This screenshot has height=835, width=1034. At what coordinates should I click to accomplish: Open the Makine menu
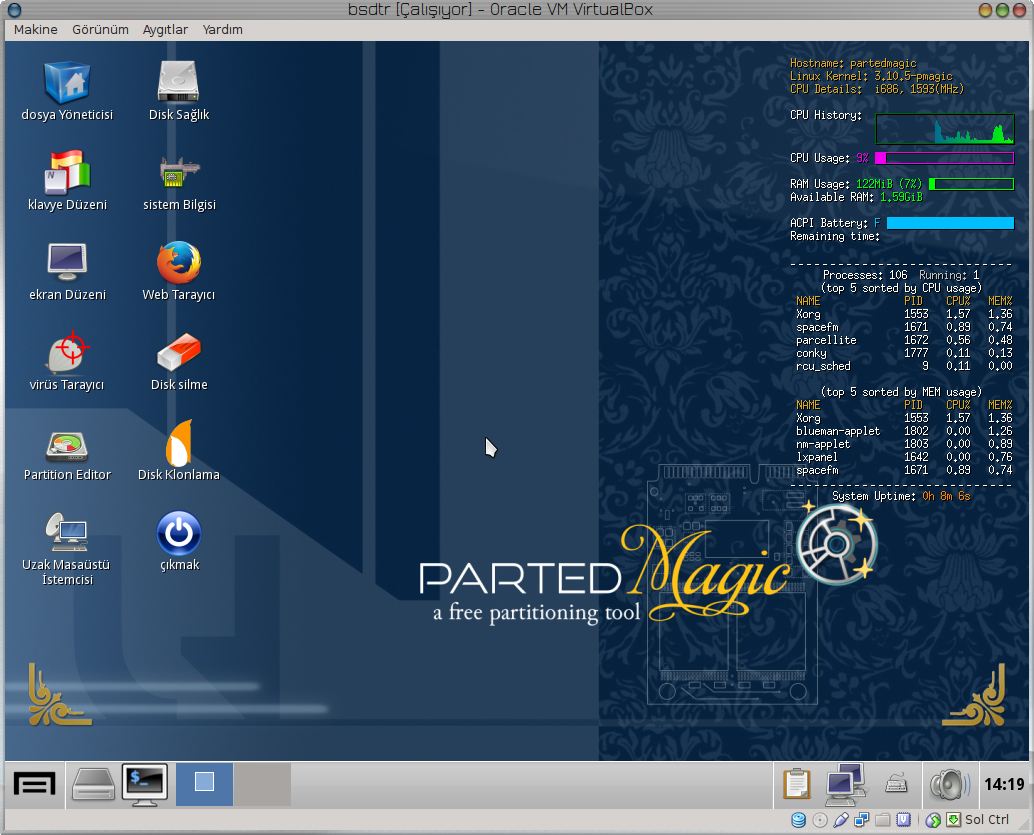(x=36, y=30)
